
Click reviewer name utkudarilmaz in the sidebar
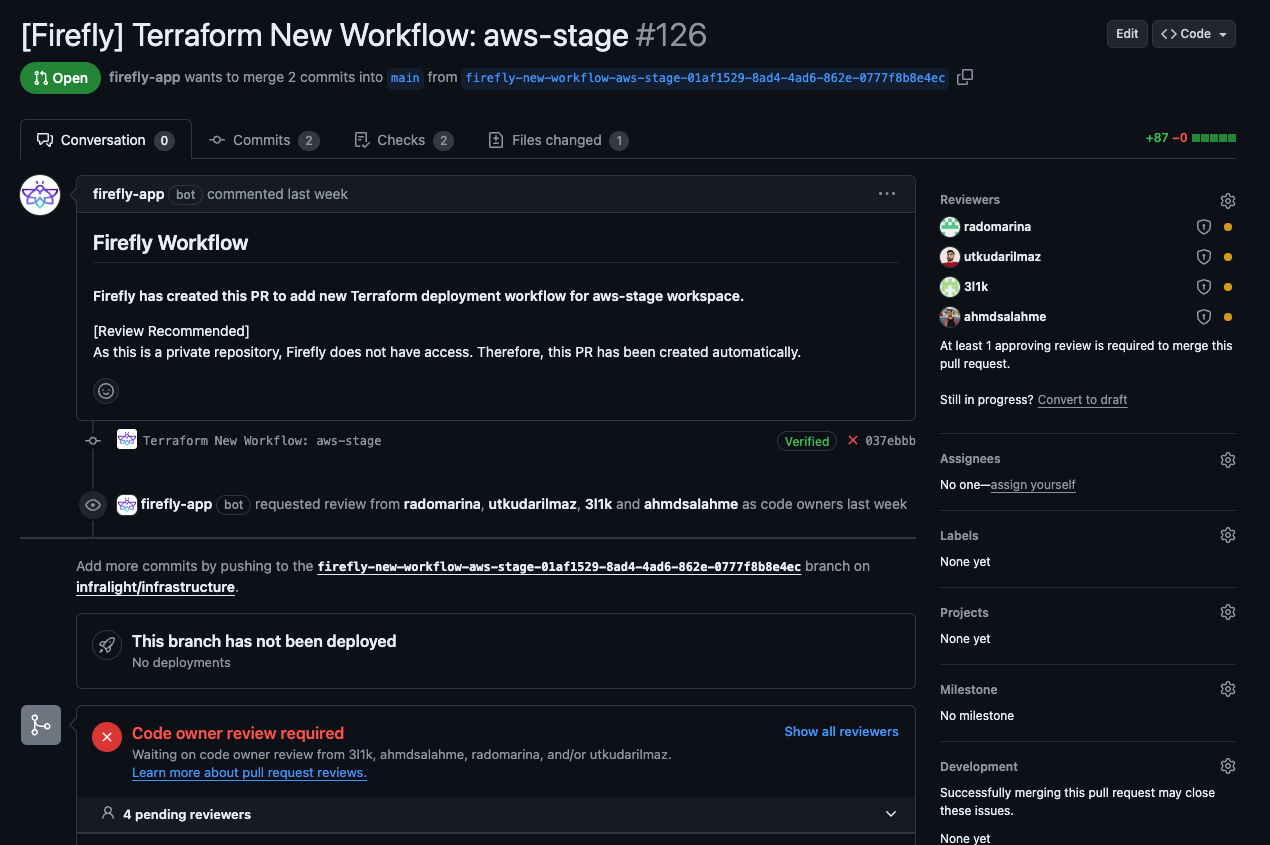coord(1002,257)
